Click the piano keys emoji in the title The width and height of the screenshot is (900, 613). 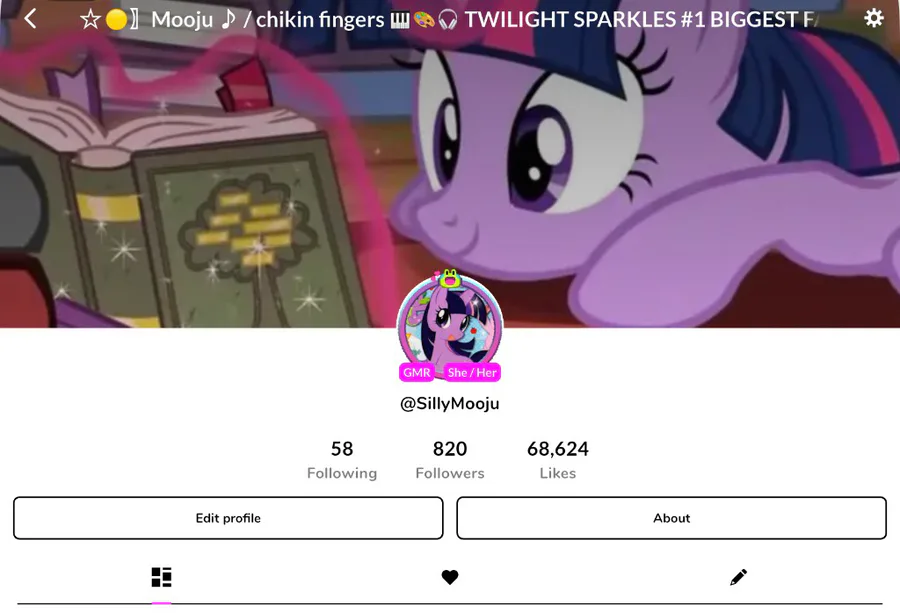pyautogui.click(x=400, y=21)
